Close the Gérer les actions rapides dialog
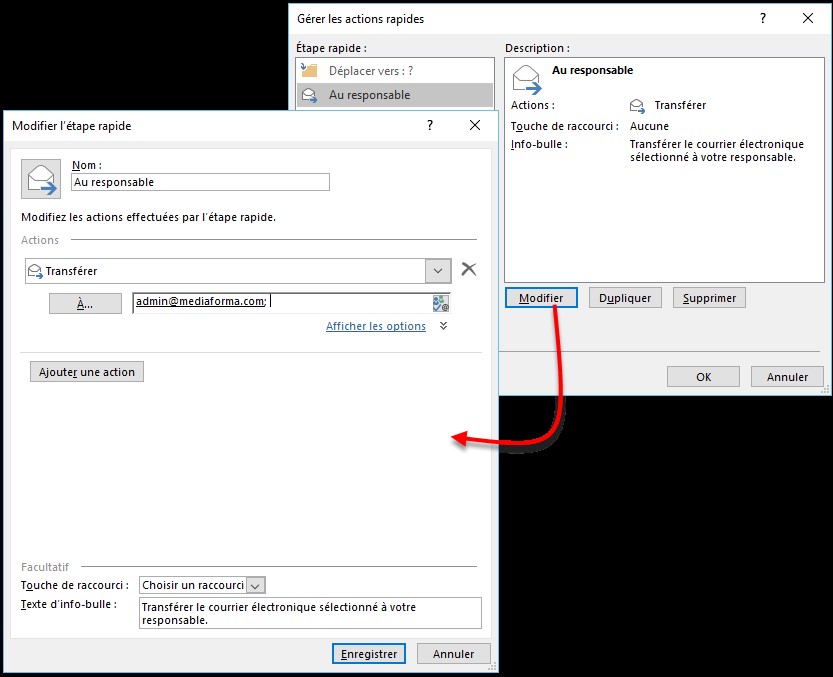The image size is (833, 677). tap(808, 18)
